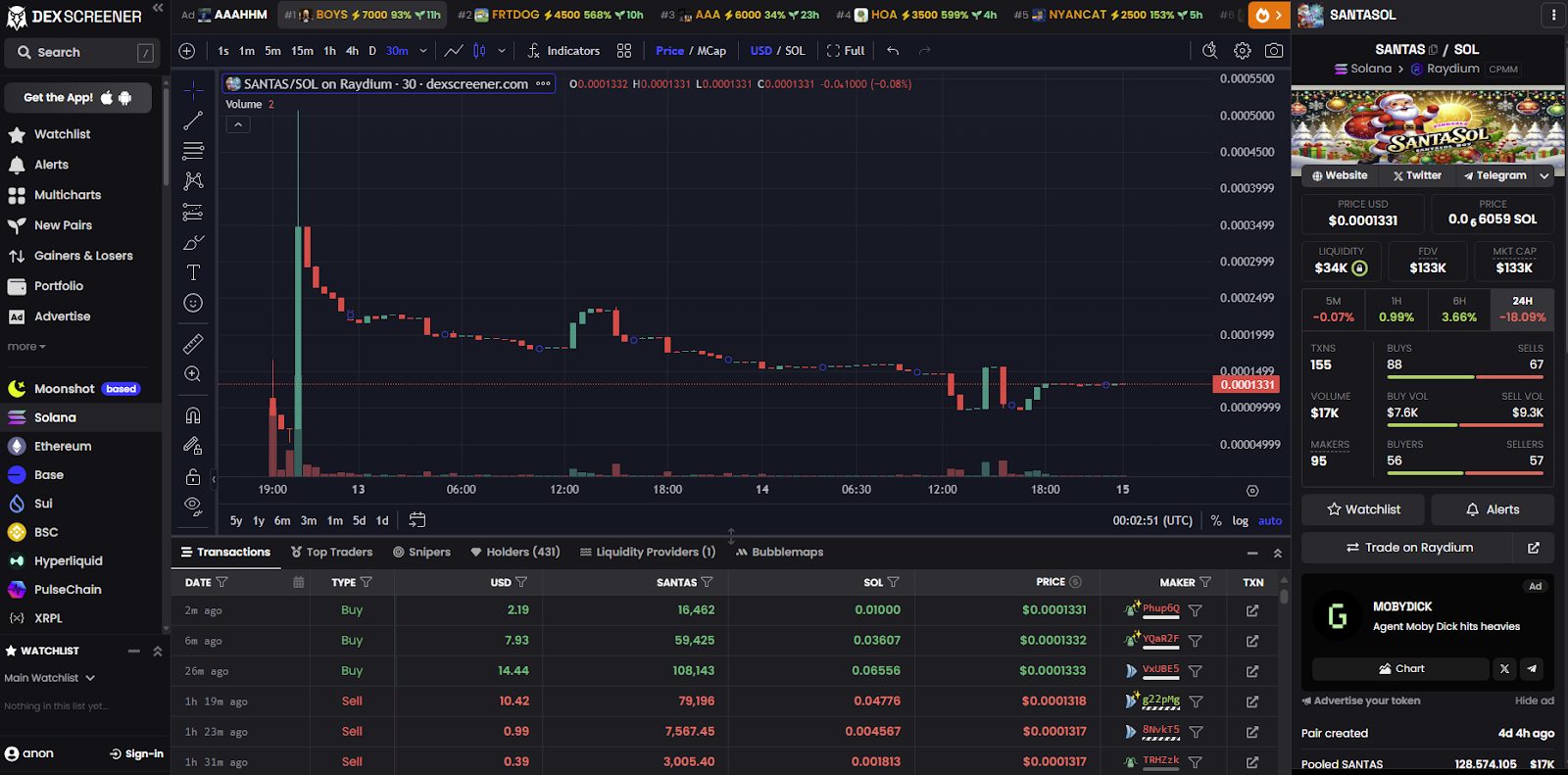Open the Snipers tab
This screenshot has width=1568, height=775.
coord(421,553)
